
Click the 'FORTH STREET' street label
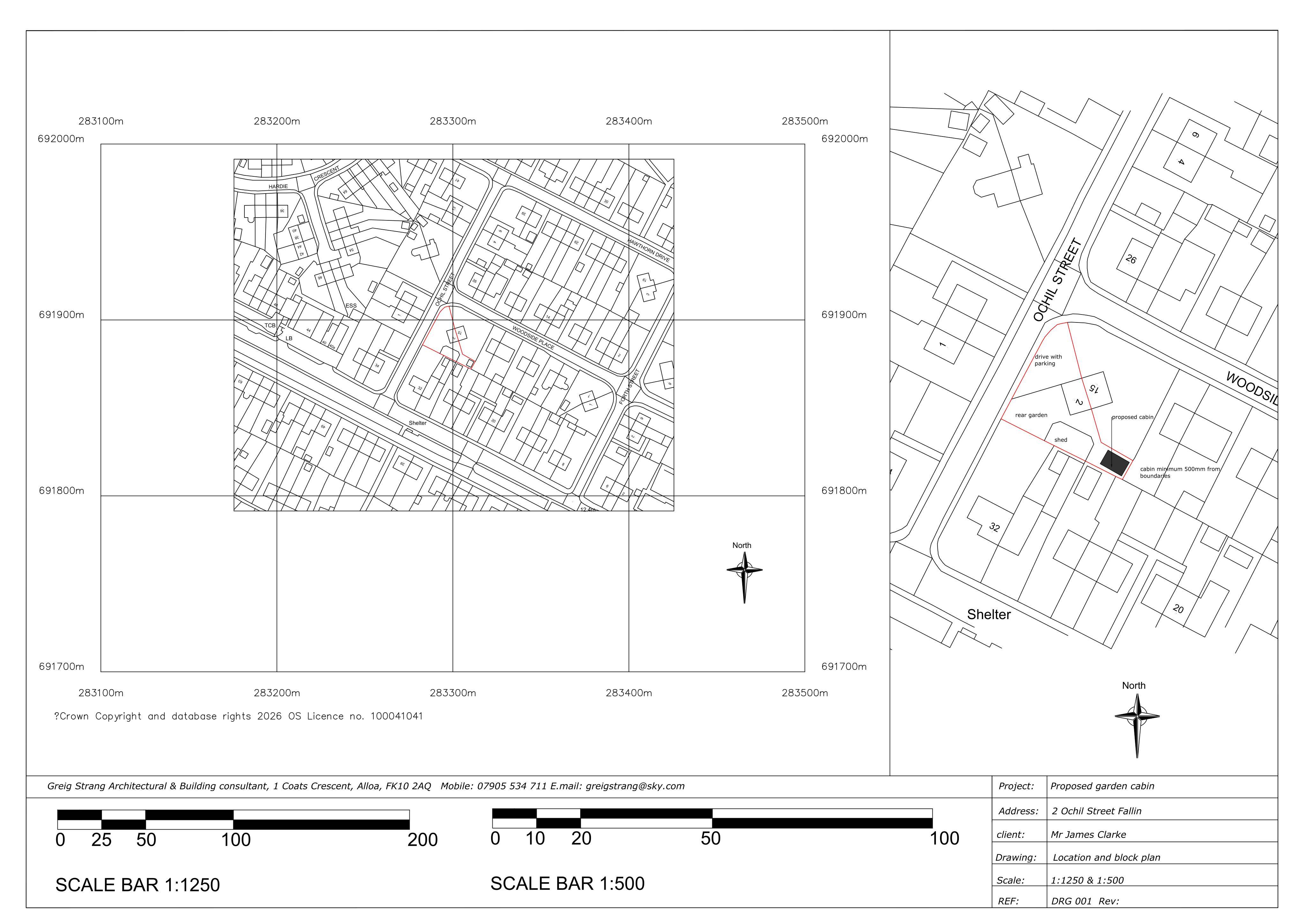click(x=630, y=386)
